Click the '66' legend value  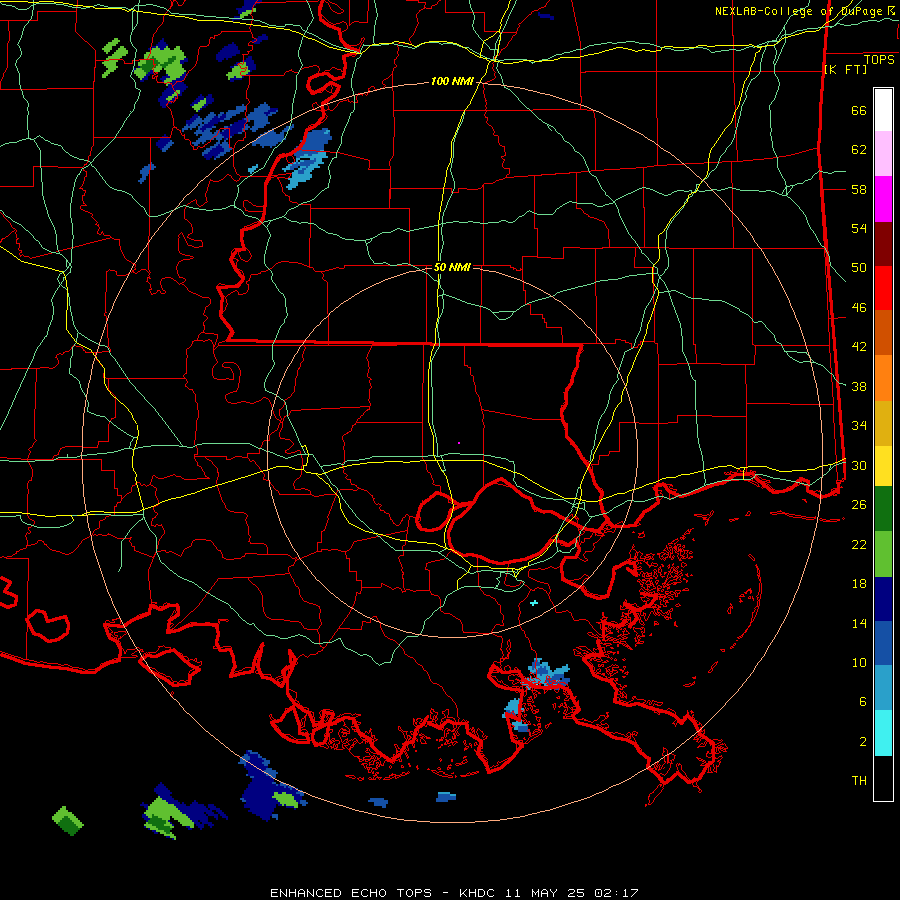pyautogui.click(x=859, y=111)
